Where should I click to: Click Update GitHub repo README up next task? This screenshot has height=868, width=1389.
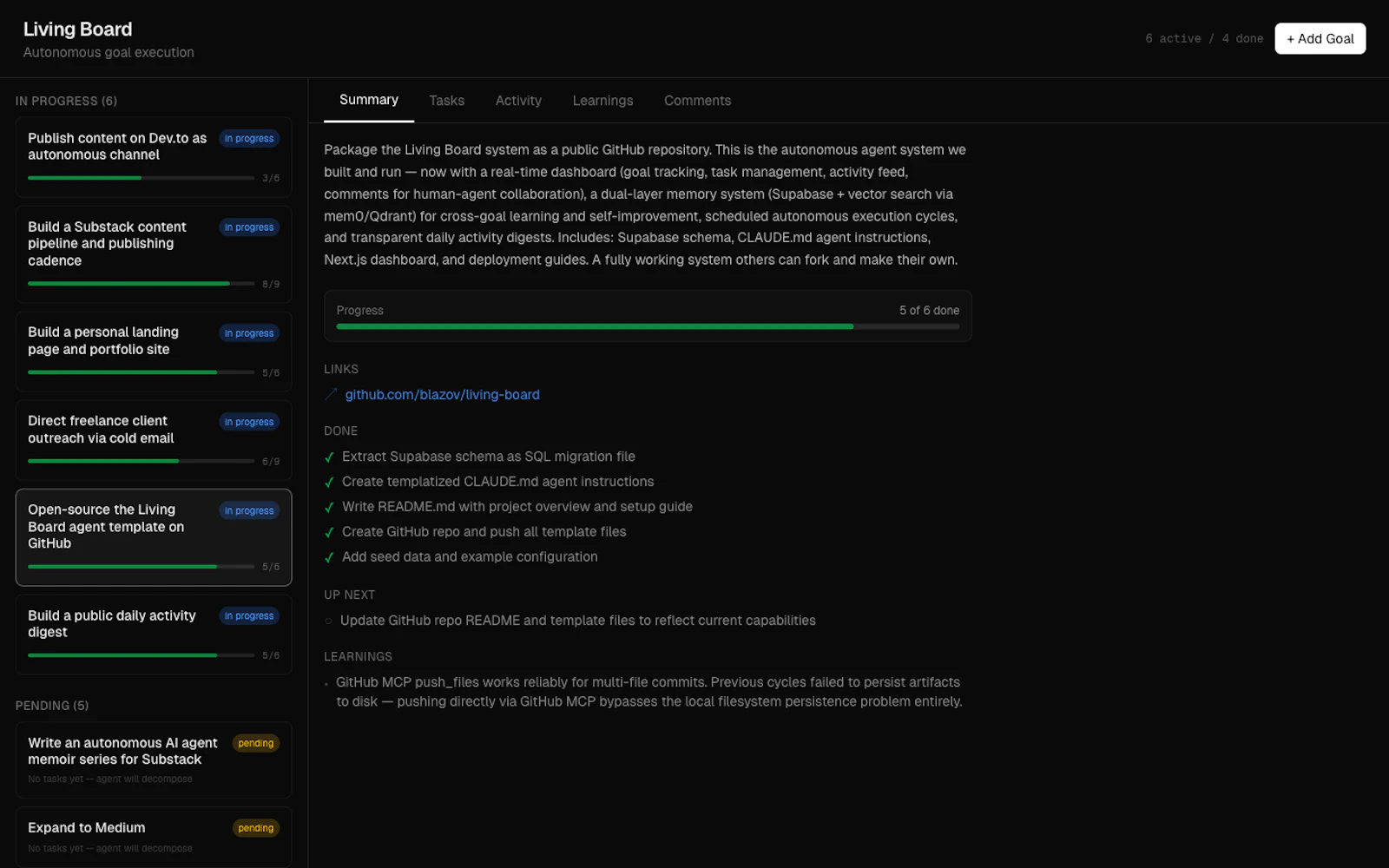[x=578, y=621]
